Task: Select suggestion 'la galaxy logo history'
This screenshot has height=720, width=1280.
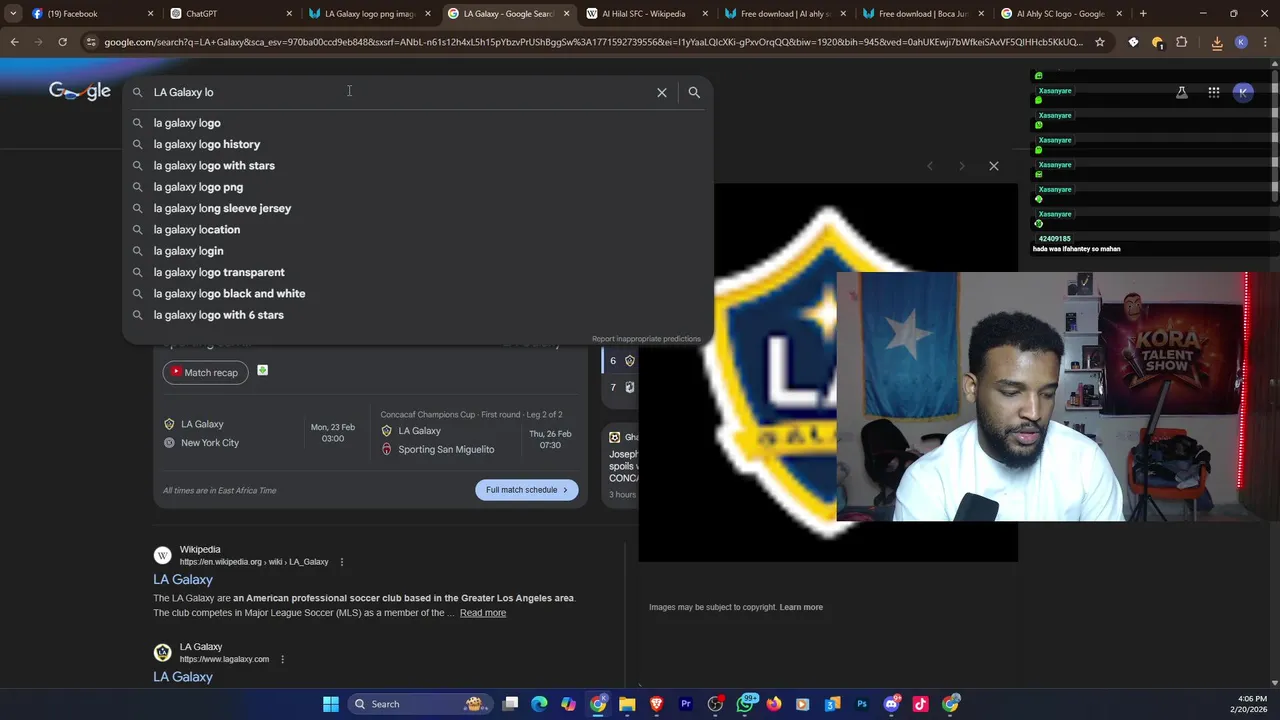Action: pyautogui.click(x=418, y=144)
